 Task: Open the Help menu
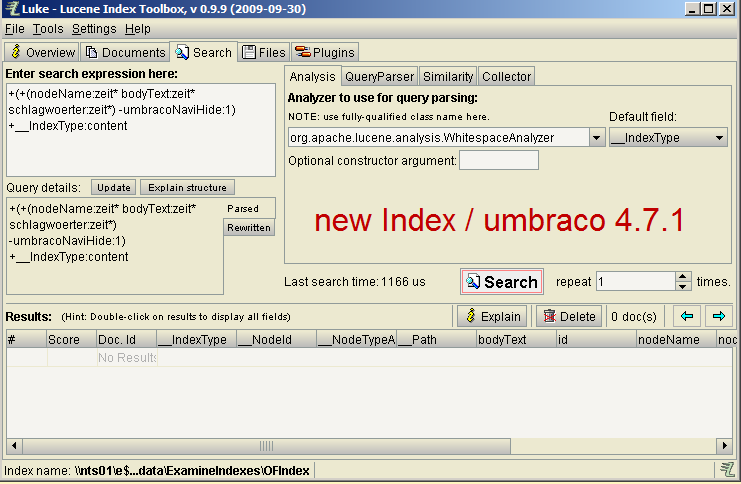tap(138, 29)
